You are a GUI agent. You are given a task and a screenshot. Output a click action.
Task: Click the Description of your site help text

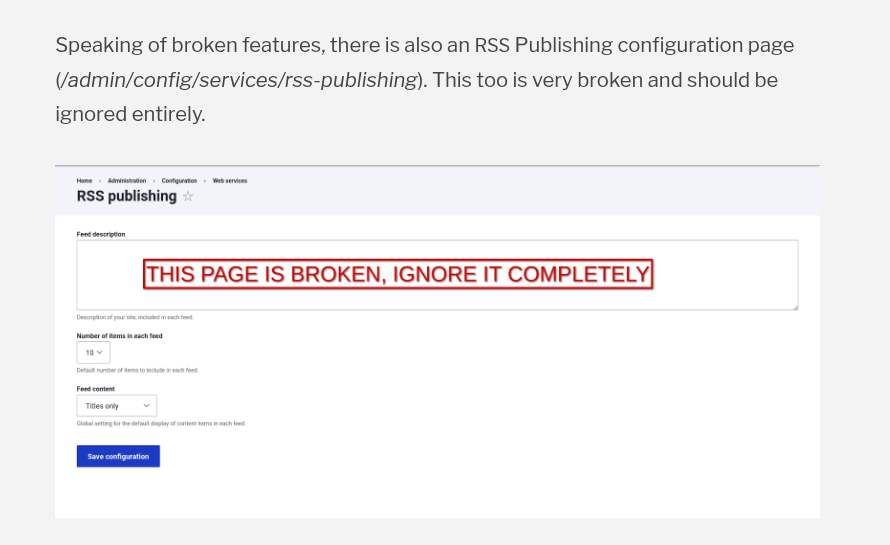135,317
